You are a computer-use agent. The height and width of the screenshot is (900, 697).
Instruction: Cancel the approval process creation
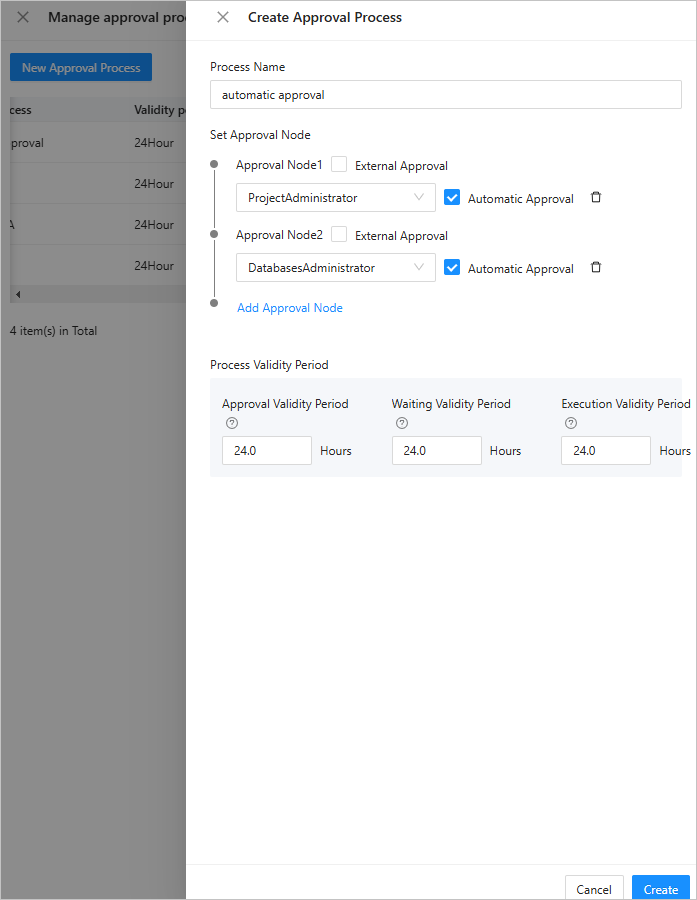(594, 888)
